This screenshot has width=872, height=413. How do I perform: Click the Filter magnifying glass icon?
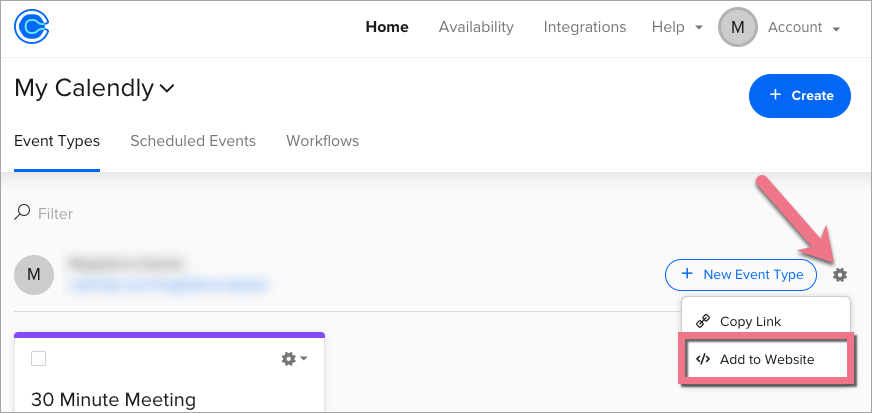click(x=22, y=213)
